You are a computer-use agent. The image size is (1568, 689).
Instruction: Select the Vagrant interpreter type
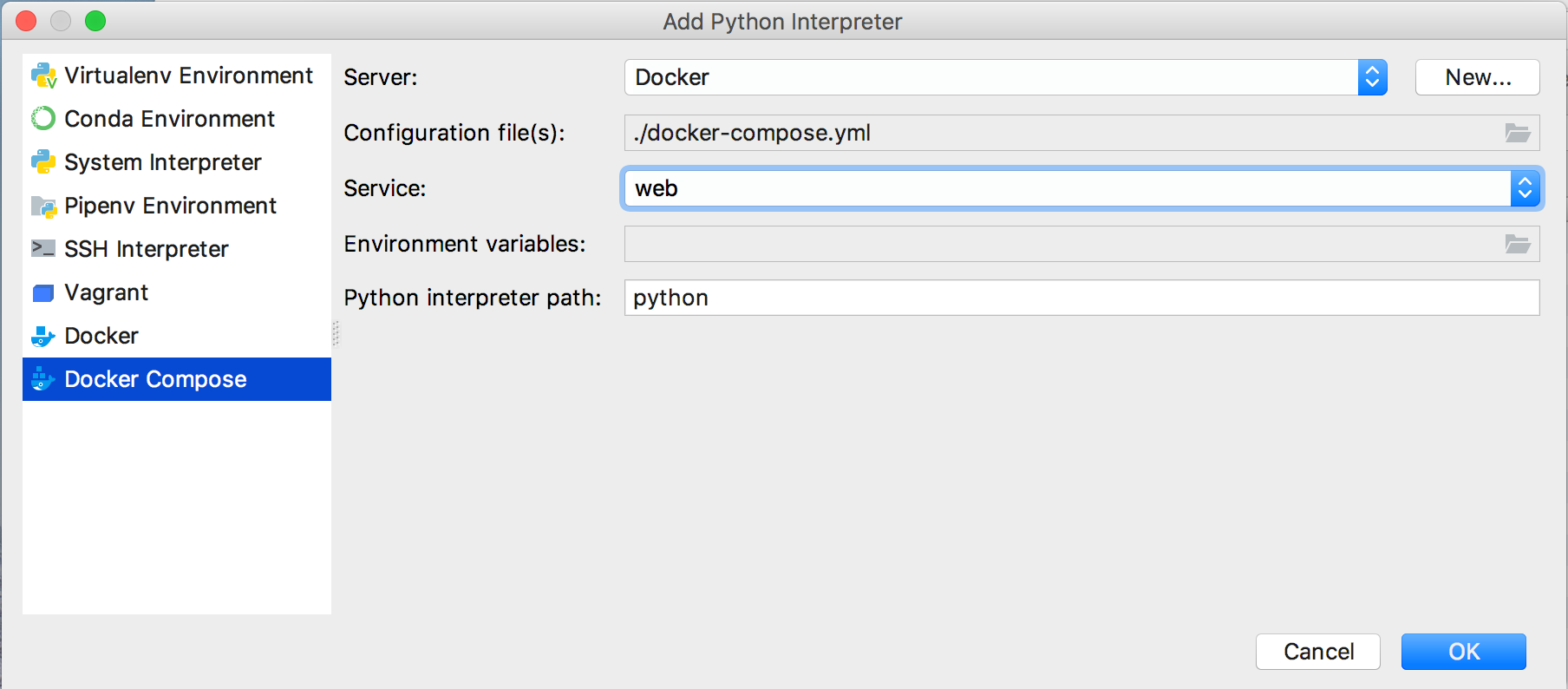(x=177, y=292)
